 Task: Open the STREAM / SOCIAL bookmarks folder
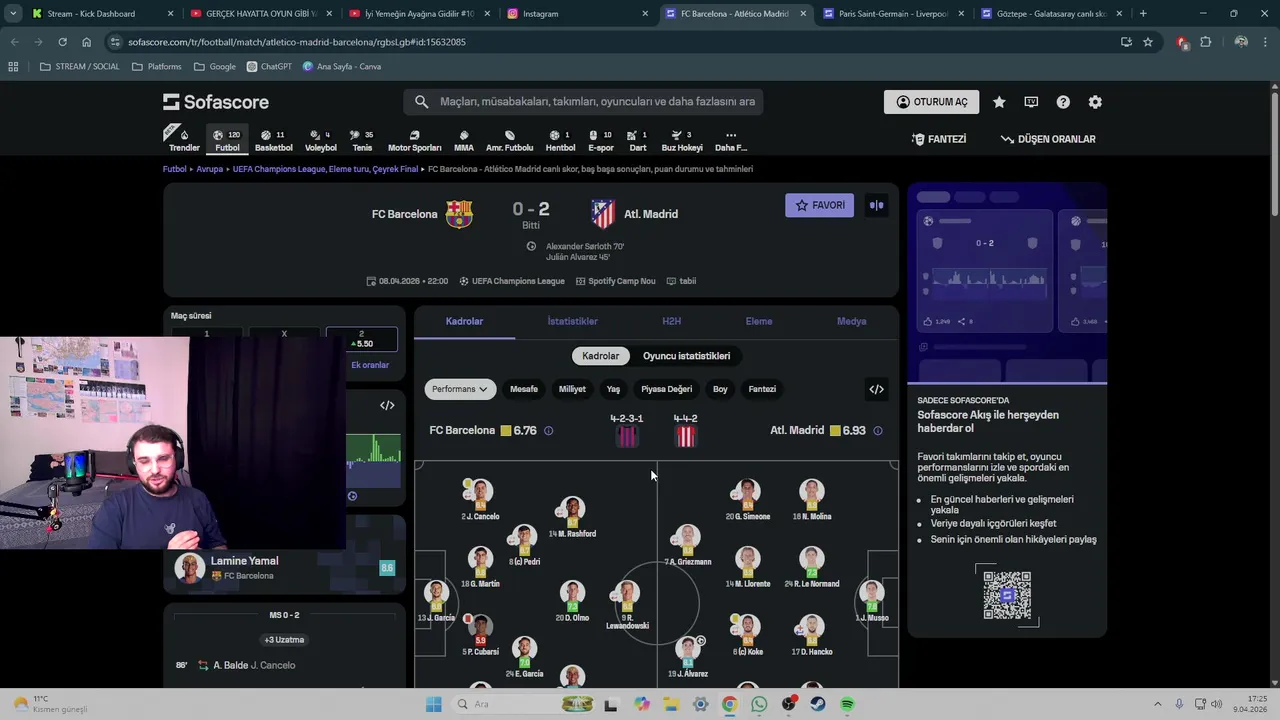tap(79, 66)
